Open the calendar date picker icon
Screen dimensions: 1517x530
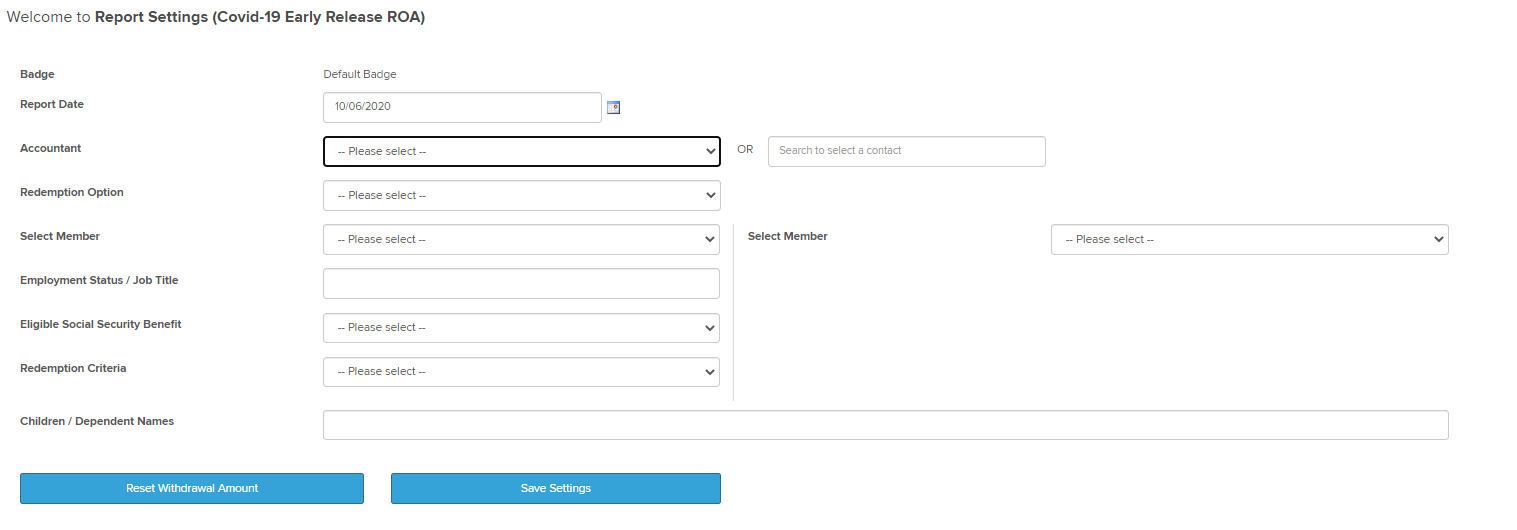[x=614, y=107]
